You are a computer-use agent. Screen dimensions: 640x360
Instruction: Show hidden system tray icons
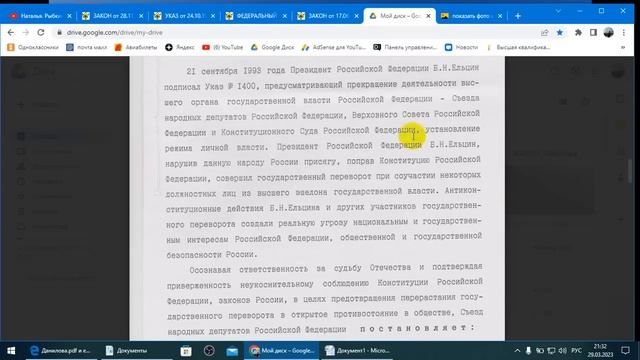pyautogui.click(x=517, y=351)
